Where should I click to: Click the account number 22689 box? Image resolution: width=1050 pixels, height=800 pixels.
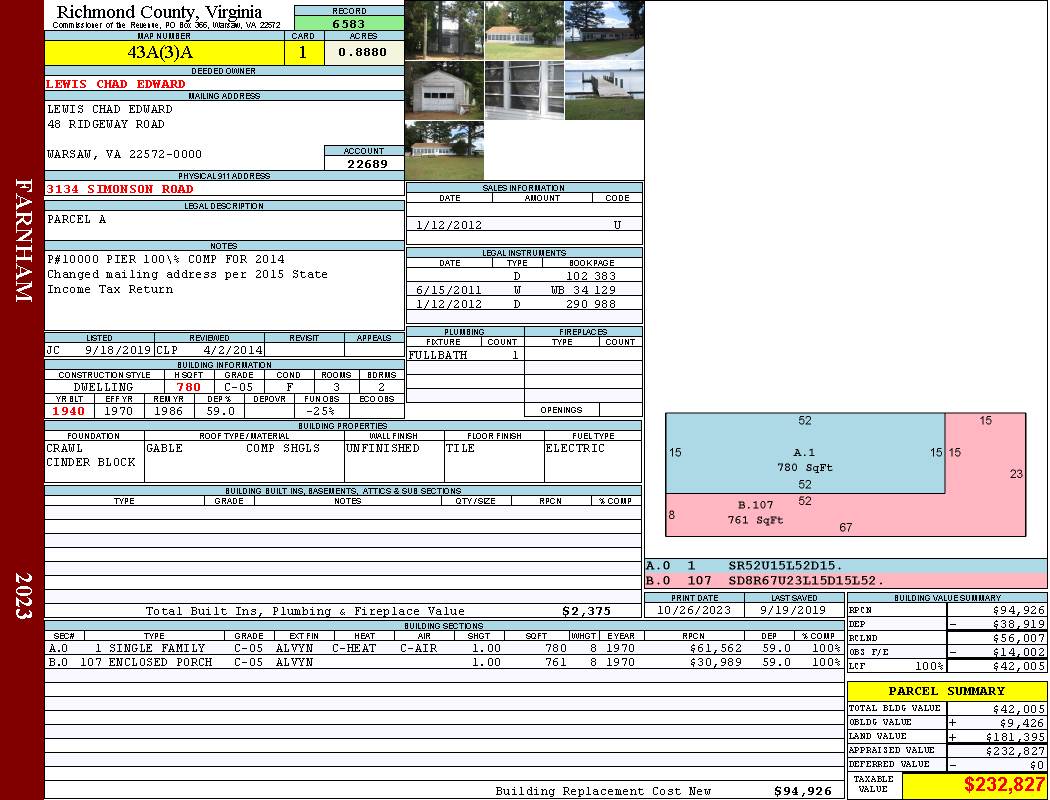364,163
